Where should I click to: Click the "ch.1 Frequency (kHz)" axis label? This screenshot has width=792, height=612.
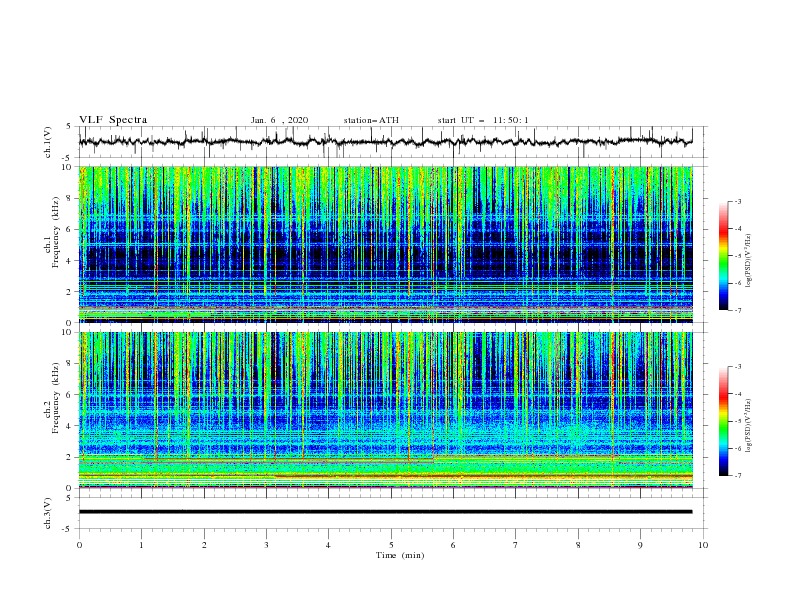(x=52, y=243)
